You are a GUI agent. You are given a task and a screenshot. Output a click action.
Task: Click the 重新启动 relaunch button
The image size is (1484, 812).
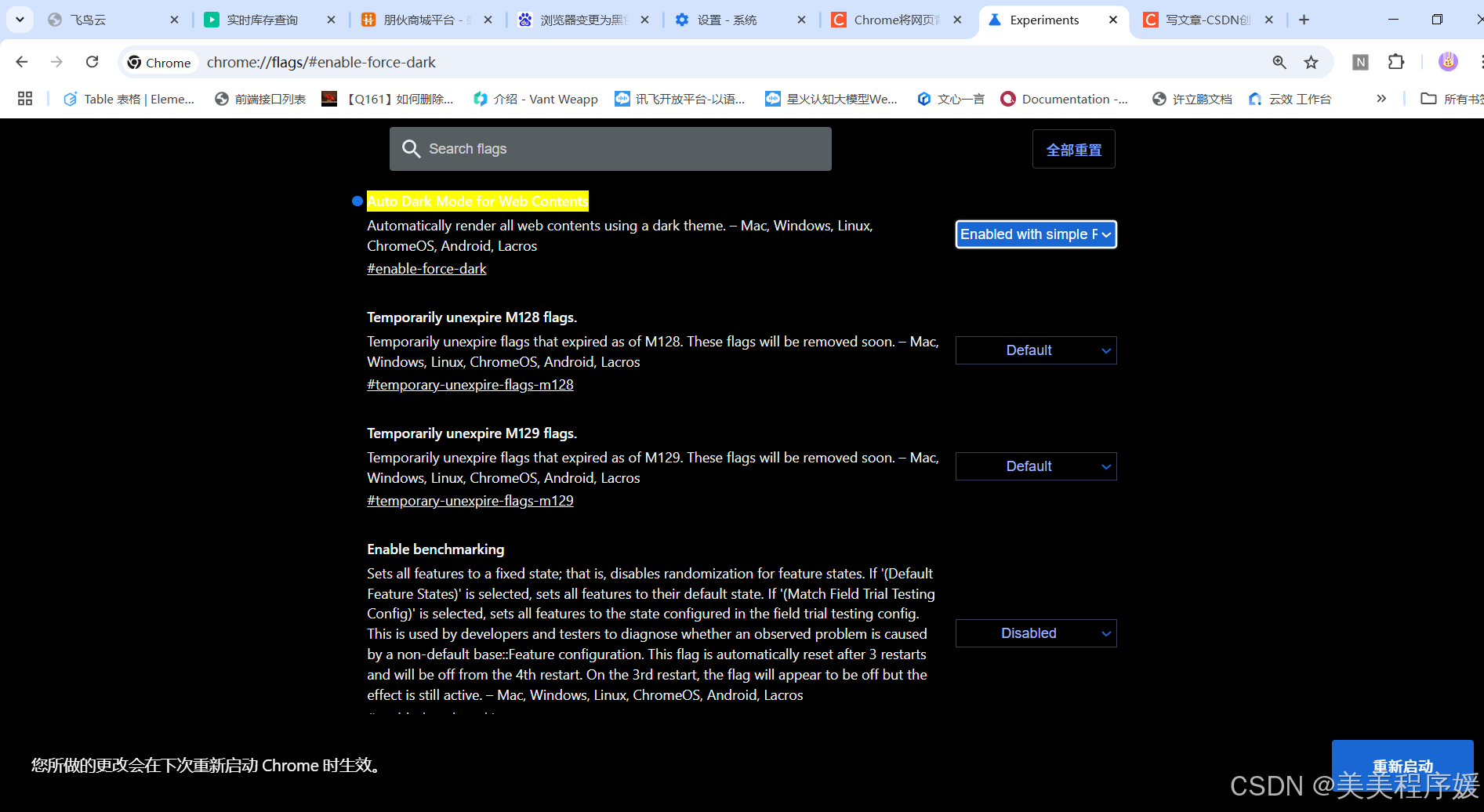pos(1402,766)
